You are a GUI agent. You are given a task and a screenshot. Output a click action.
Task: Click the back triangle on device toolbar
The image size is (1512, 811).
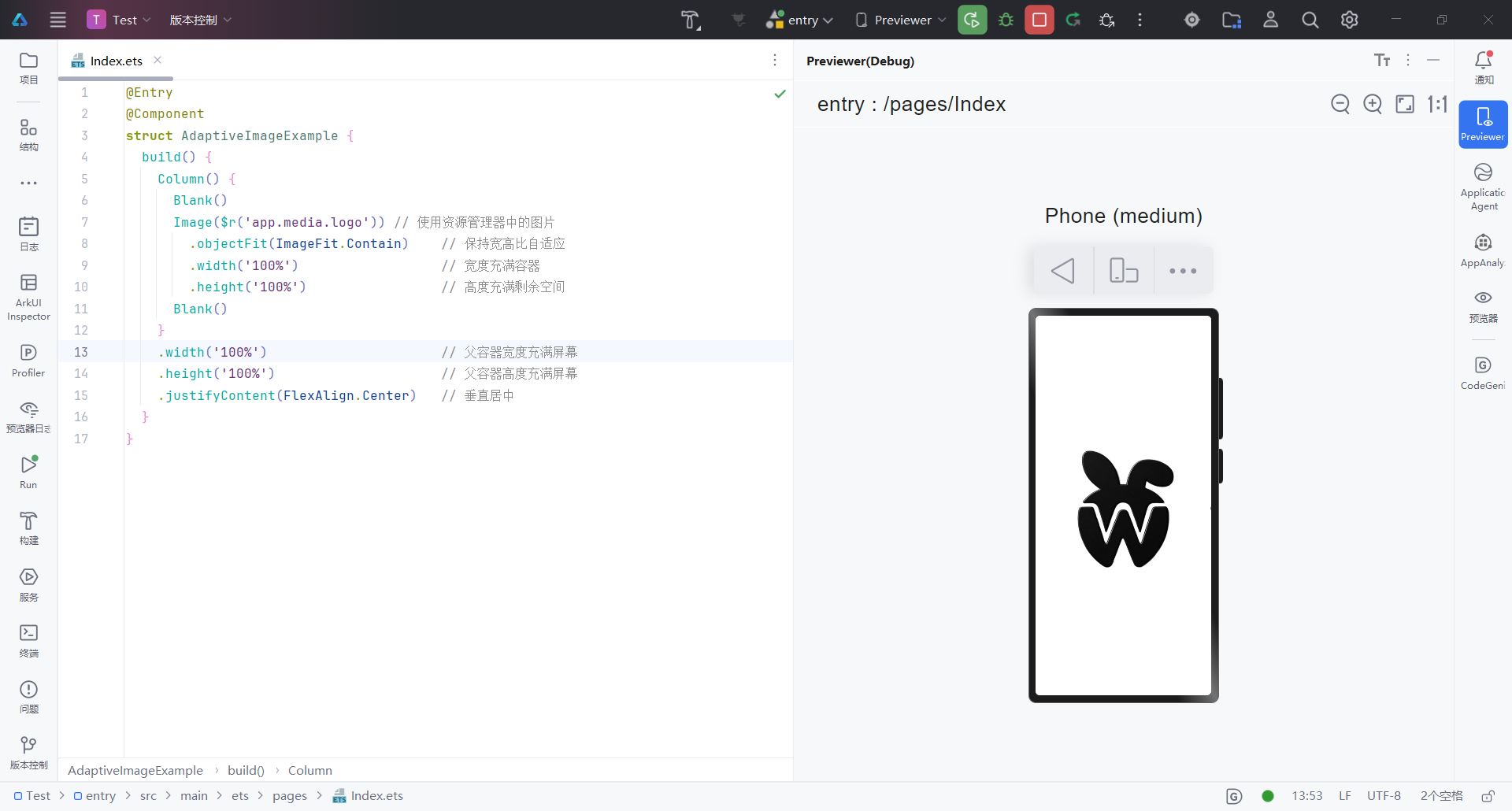pyautogui.click(x=1063, y=271)
